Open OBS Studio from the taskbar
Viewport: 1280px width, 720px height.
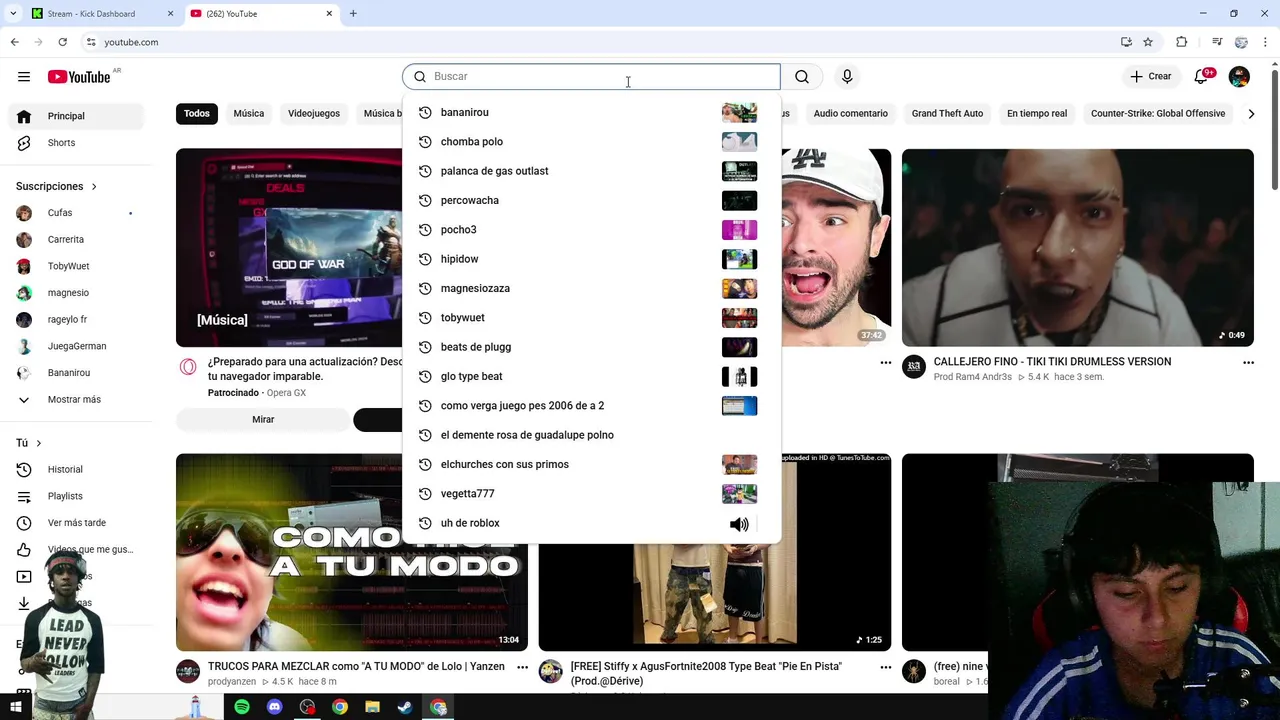(x=307, y=707)
